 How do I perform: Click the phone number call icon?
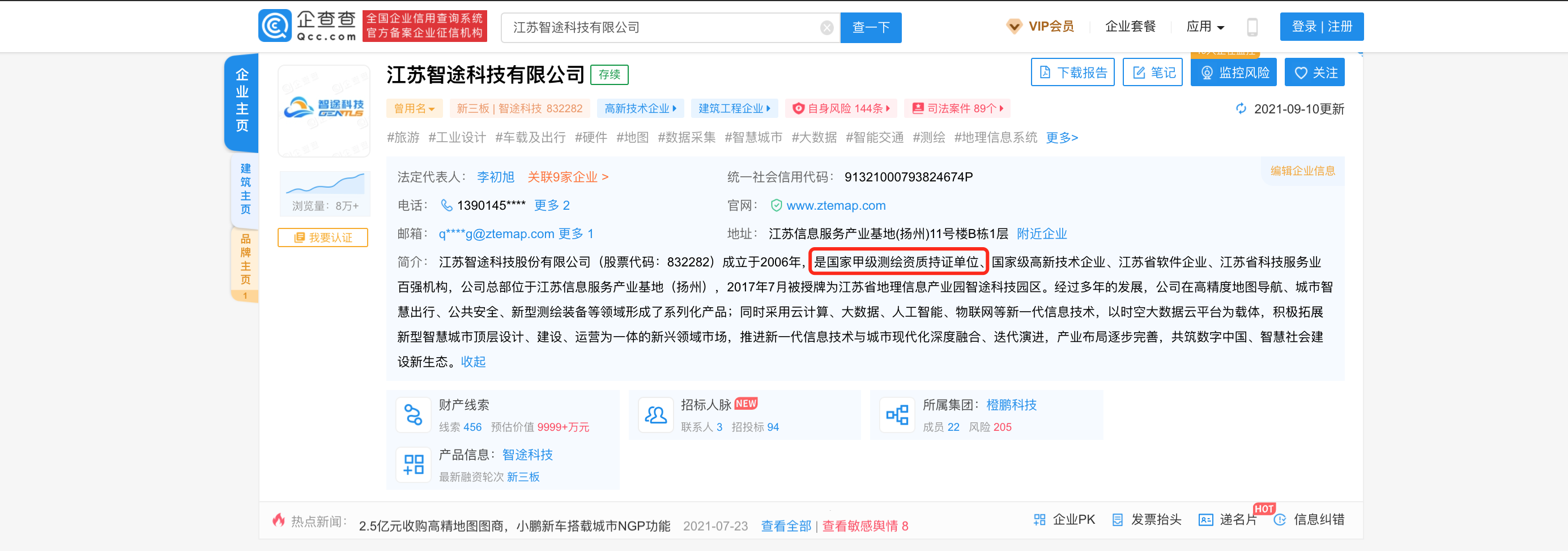(x=446, y=206)
